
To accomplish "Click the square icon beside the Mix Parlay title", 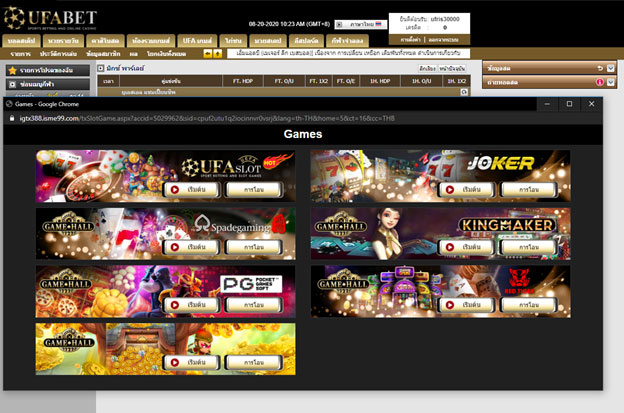I will [101, 68].
